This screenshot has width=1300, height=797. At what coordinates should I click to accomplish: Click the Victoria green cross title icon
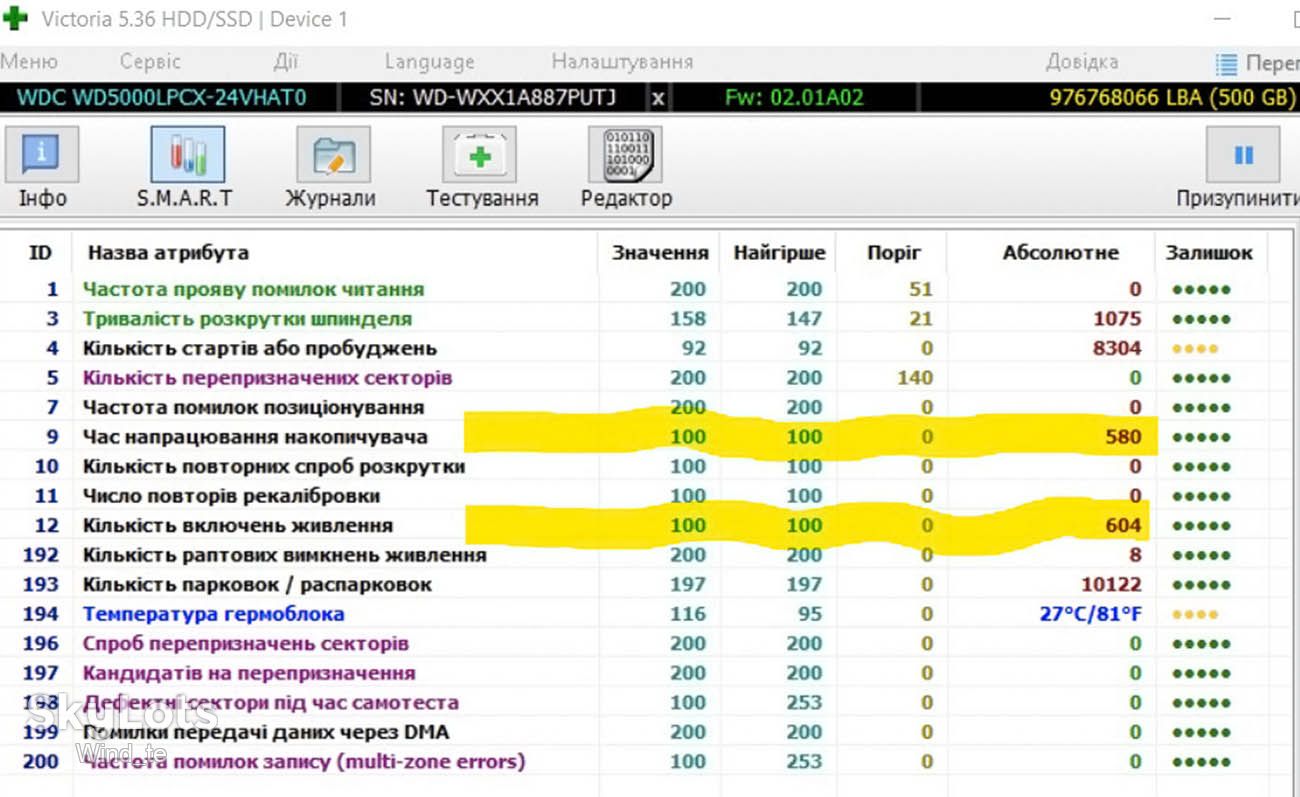(x=16, y=18)
